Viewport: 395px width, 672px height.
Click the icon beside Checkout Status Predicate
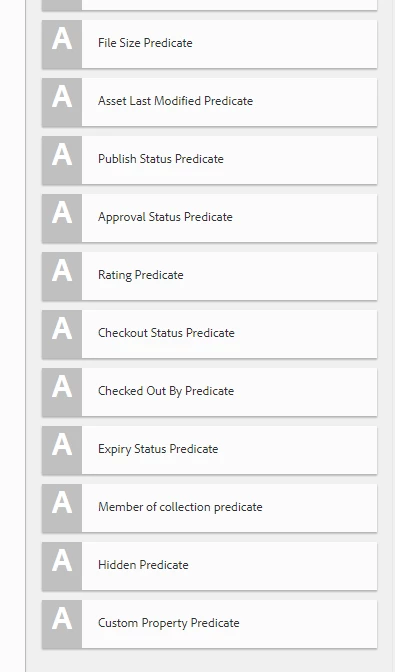[62, 334]
